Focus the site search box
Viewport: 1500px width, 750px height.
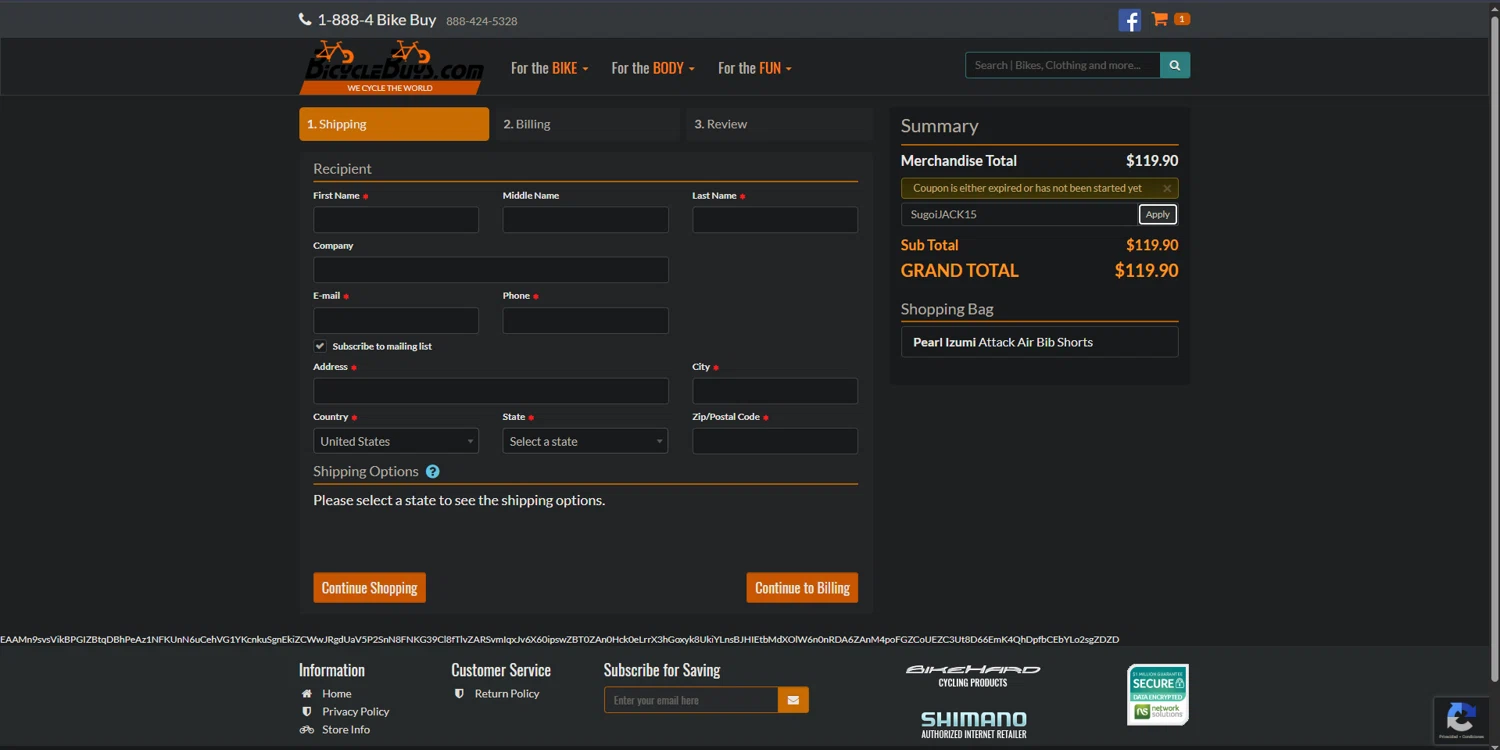tap(1063, 65)
